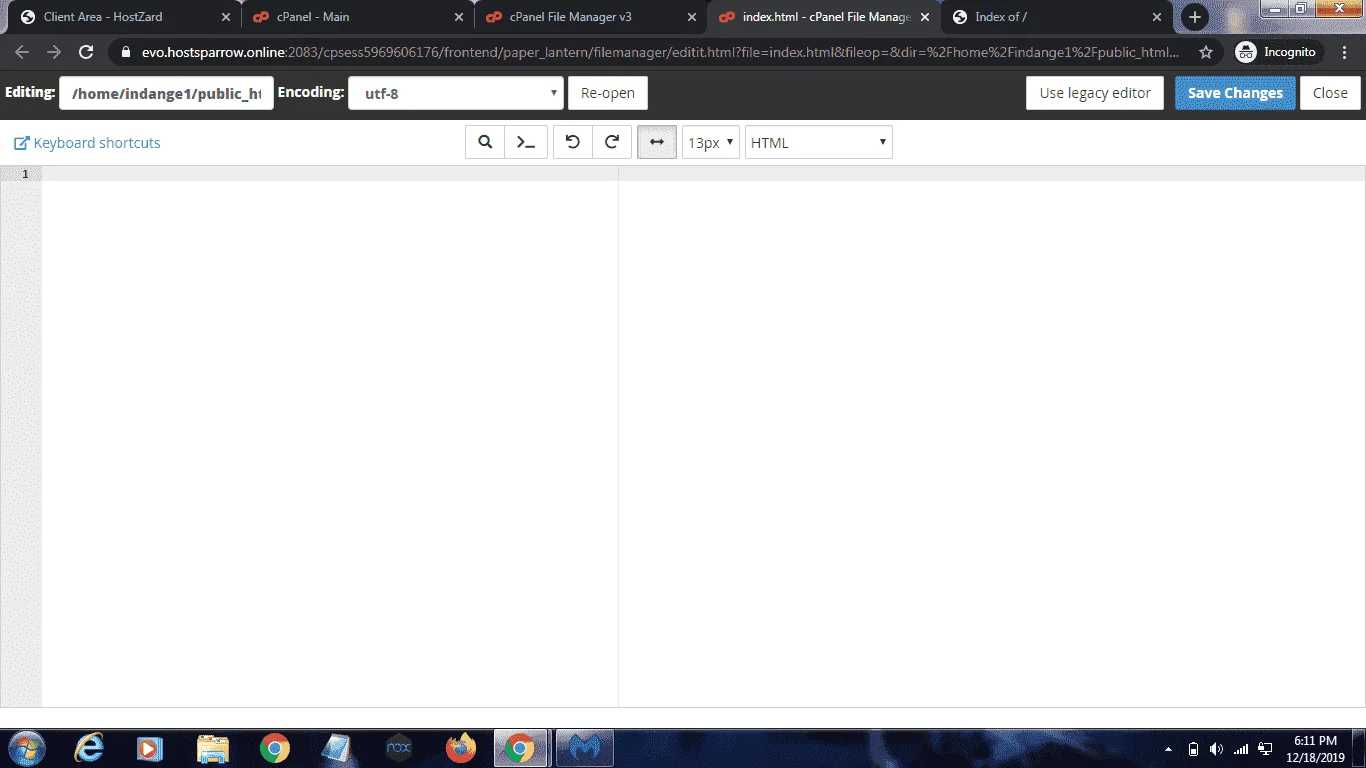Open the media player taskbar icon
This screenshot has width=1366, height=768.
pos(150,748)
